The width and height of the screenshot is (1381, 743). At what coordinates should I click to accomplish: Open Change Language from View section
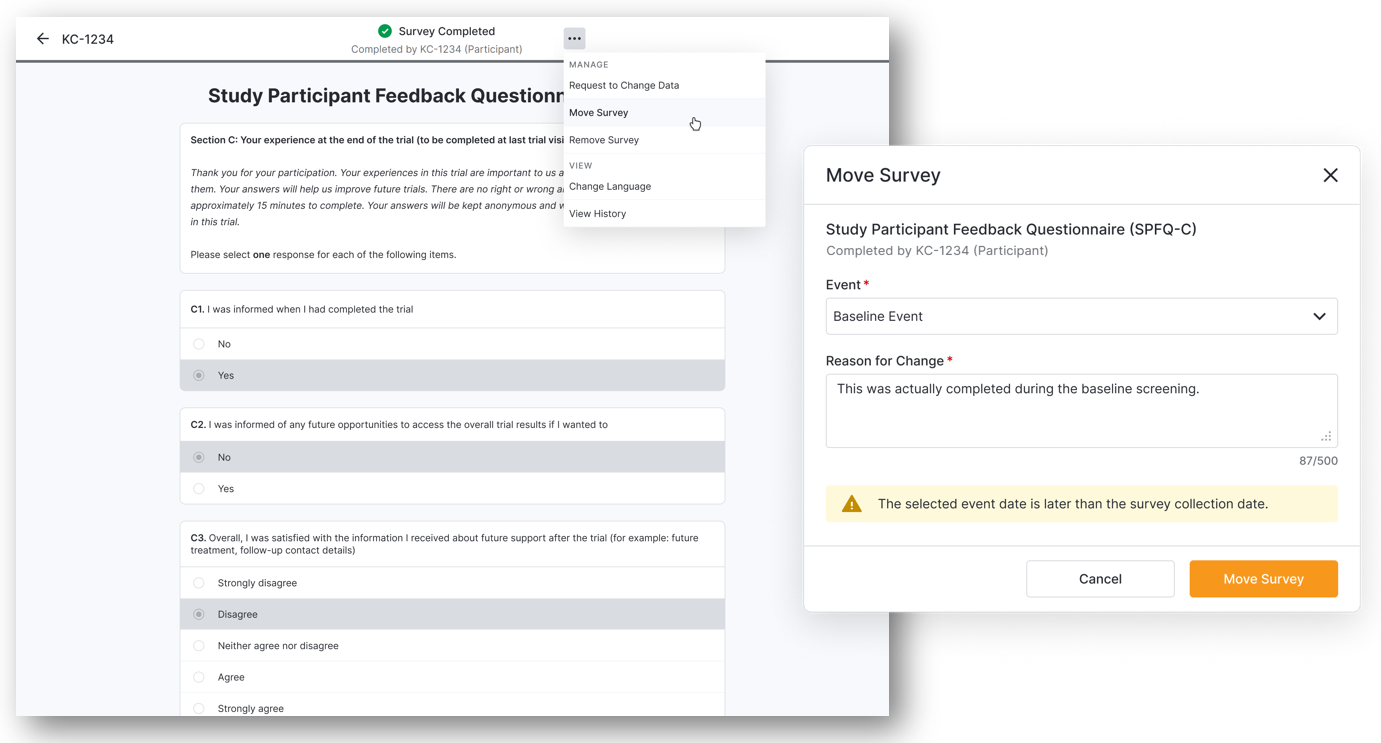pyautogui.click(x=610, y=186)
